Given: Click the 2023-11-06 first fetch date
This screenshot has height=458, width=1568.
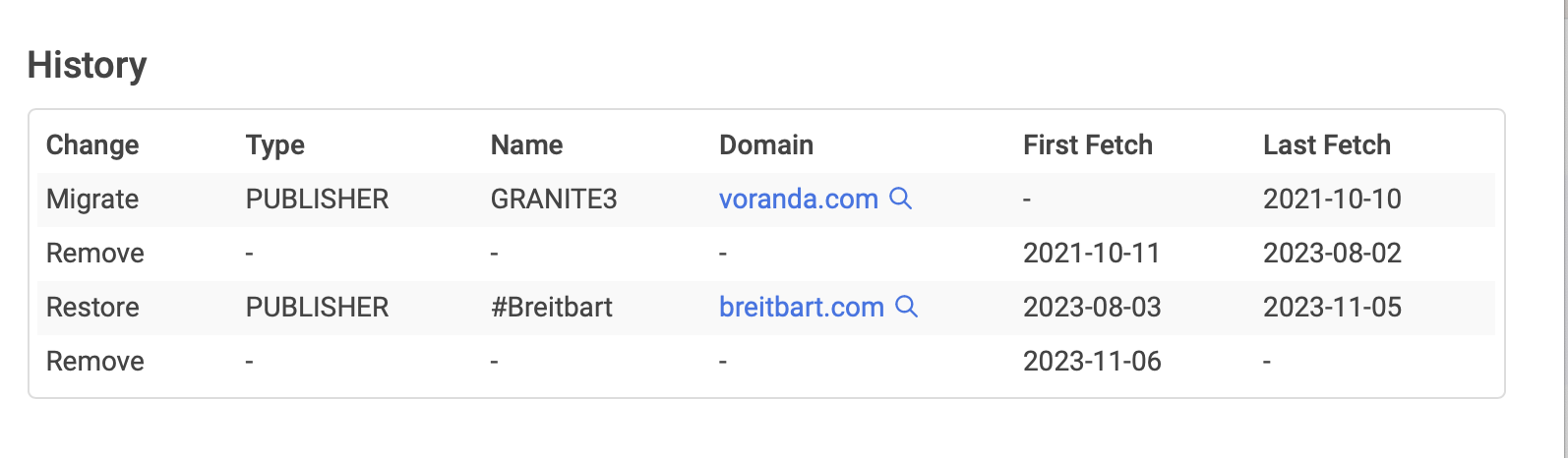Looking at the screenshot, I should coord(1092,362).
